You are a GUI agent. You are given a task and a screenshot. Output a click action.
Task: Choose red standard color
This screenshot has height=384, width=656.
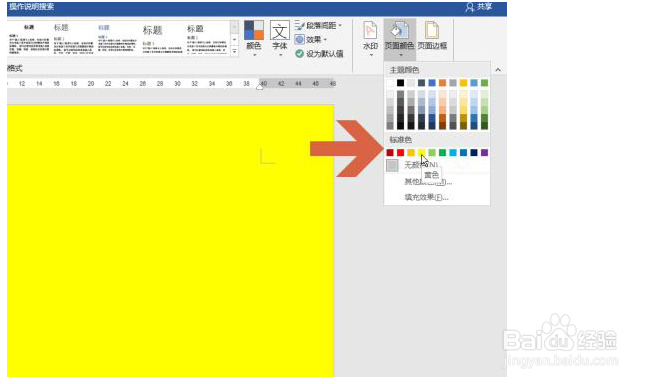point(400,153)
